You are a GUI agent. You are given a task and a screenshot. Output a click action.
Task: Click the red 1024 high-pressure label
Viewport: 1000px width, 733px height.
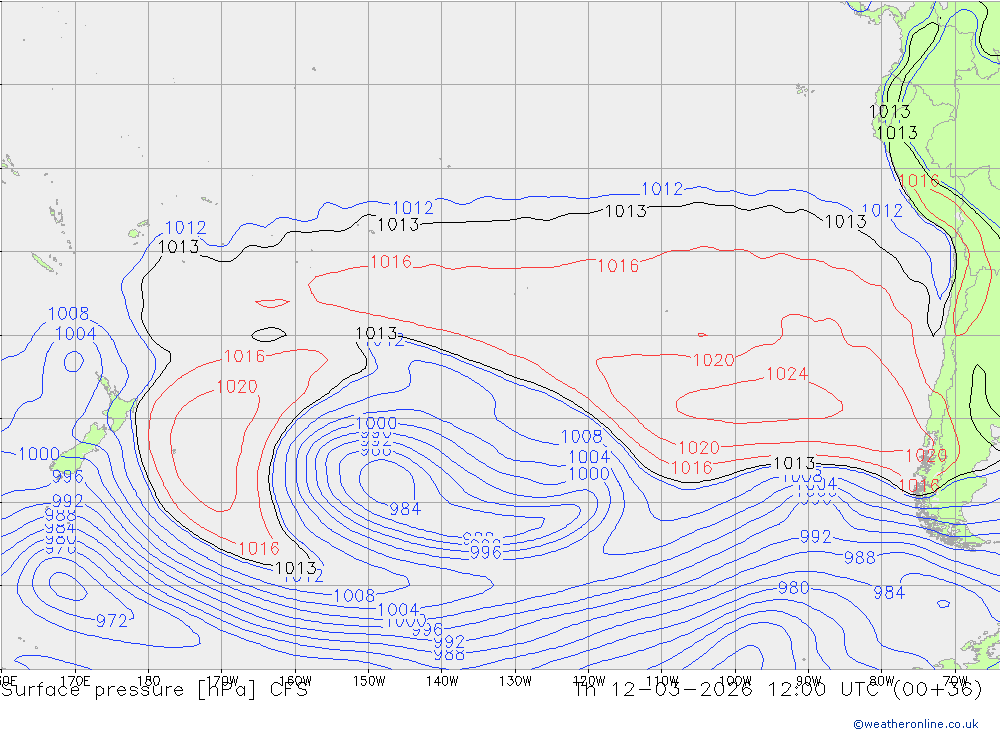(786, 374)
